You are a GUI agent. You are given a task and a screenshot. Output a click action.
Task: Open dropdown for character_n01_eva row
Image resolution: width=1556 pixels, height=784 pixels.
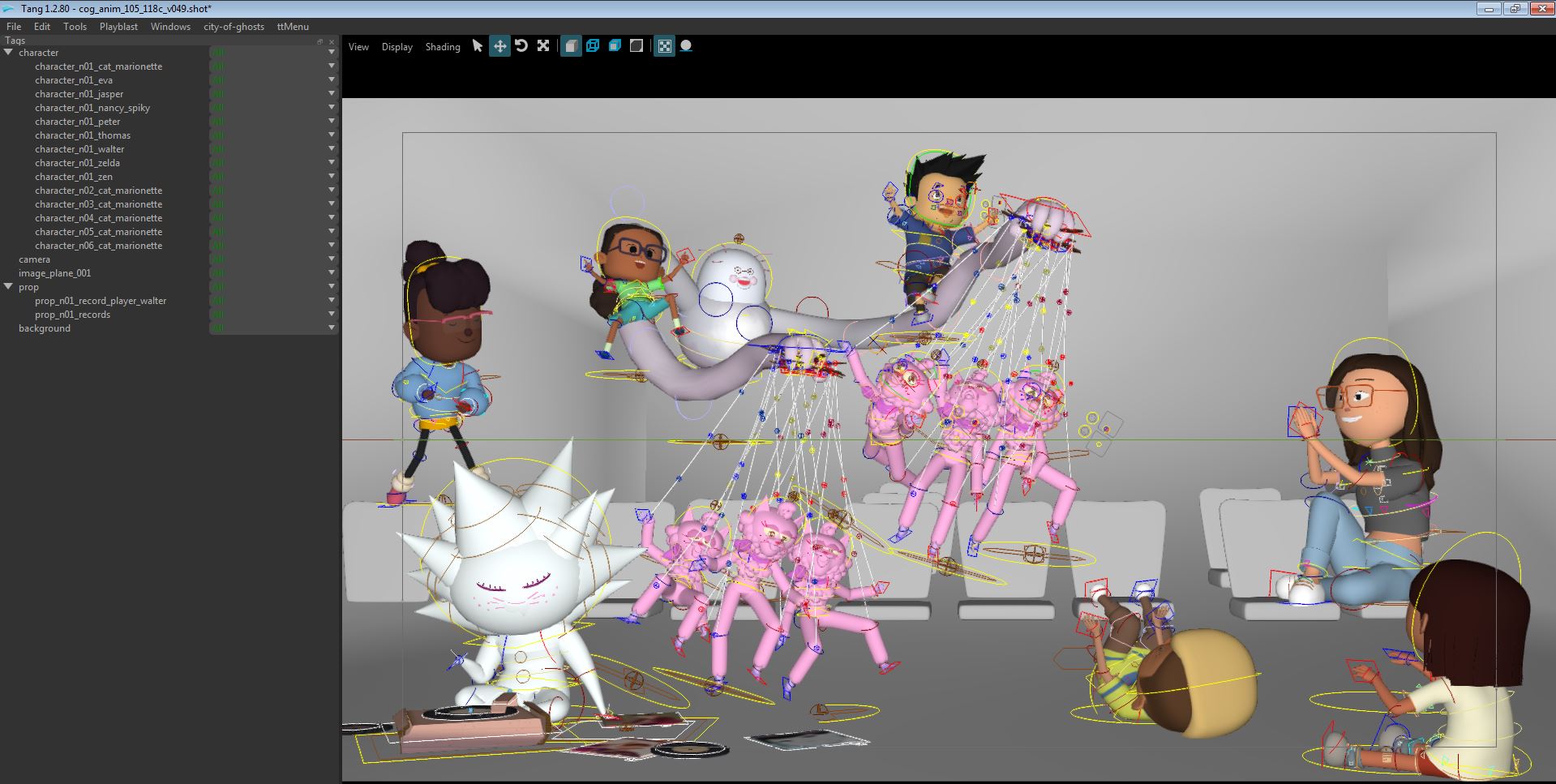[x=331, y=80]
